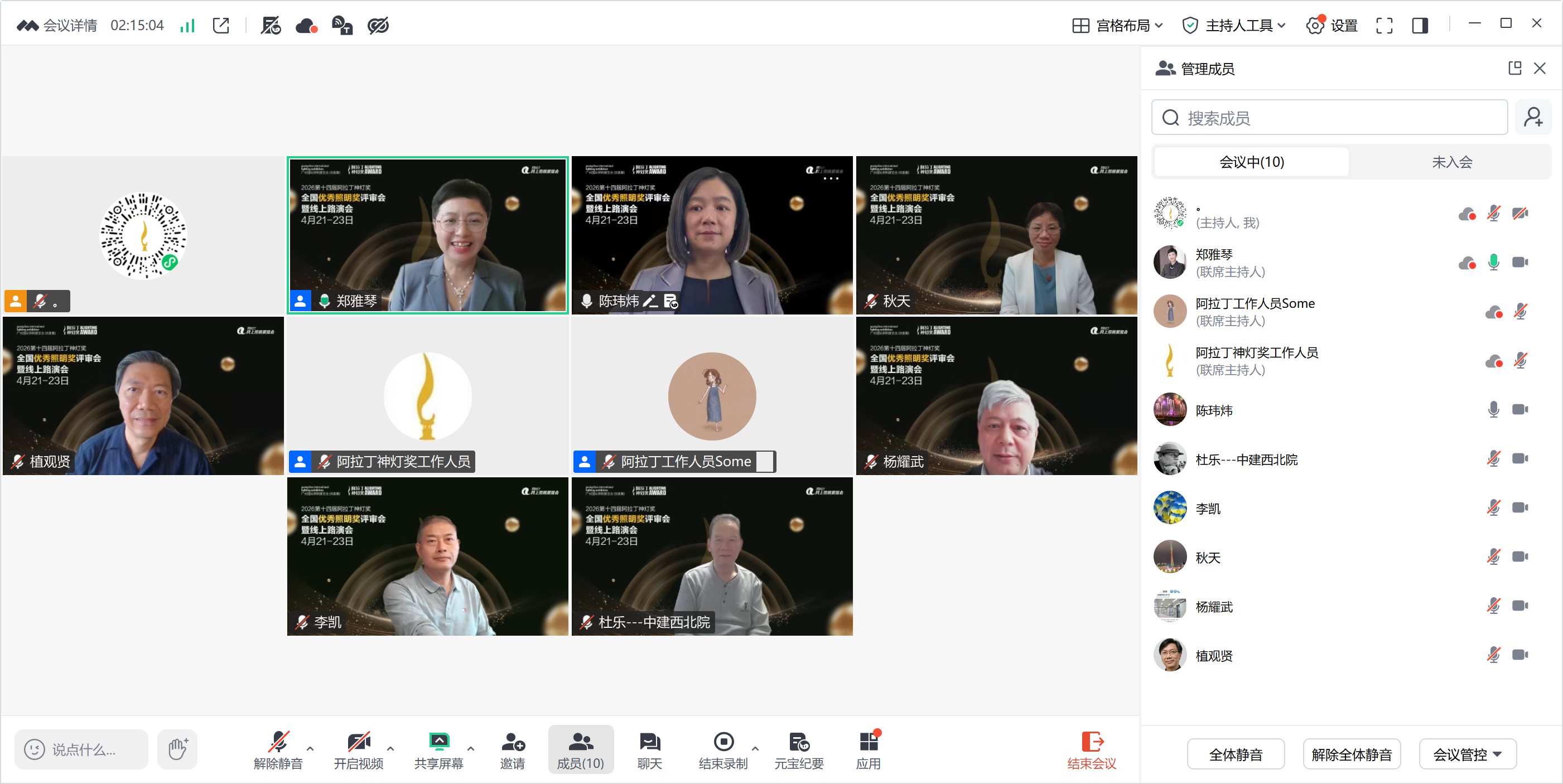Pop out the 管理成员 panel
The image size is (1563, 784).
coord(1514,68)
